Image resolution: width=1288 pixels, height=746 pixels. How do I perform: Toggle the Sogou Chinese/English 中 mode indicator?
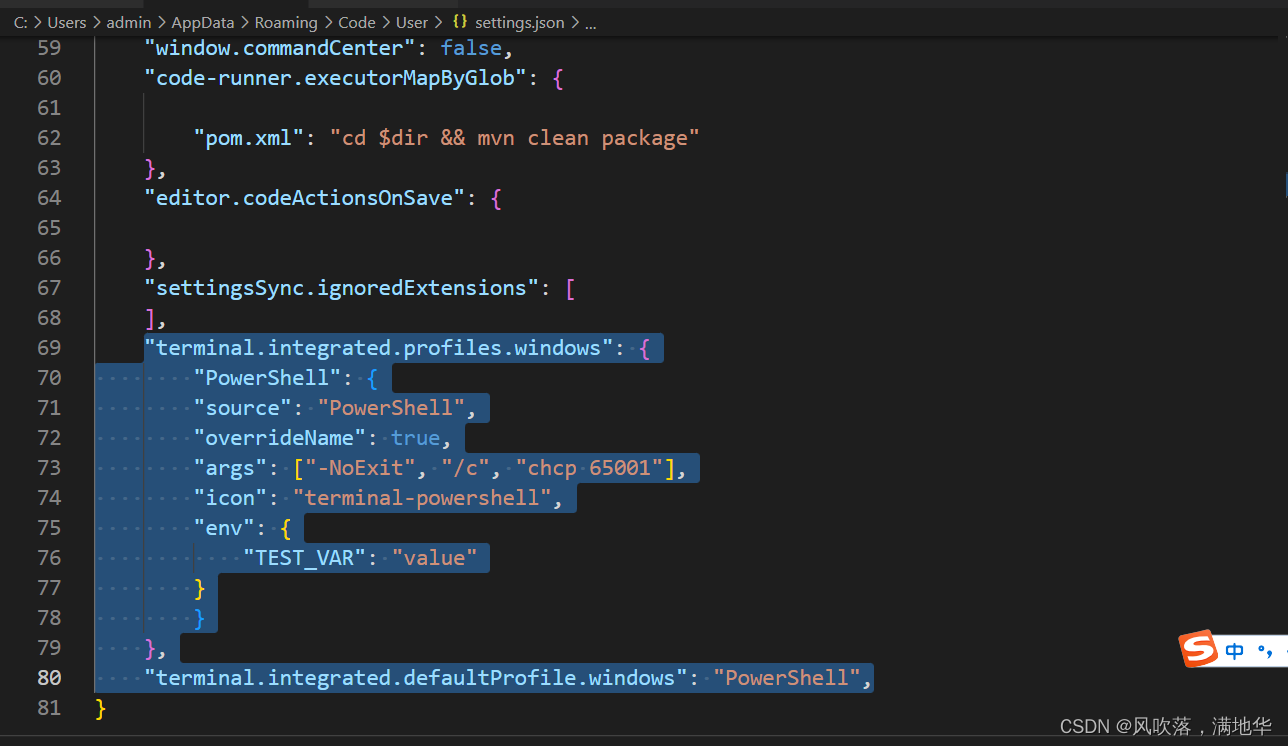click(x=1236, y=651)
